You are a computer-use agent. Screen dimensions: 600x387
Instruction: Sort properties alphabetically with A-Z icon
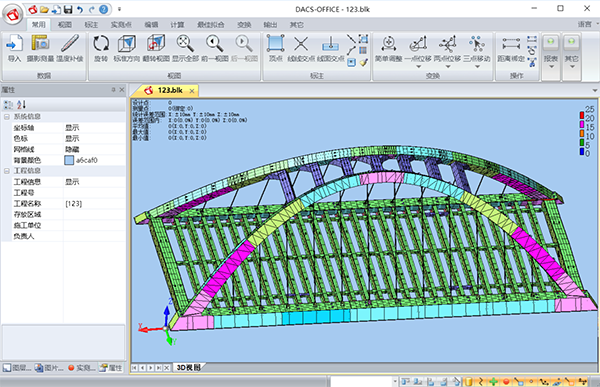[21, 104]
